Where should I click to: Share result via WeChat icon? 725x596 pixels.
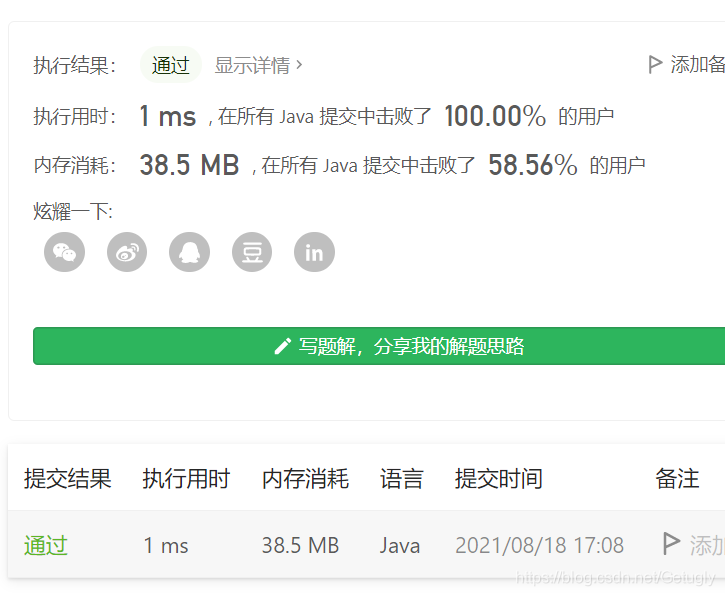tap(64, 252)
